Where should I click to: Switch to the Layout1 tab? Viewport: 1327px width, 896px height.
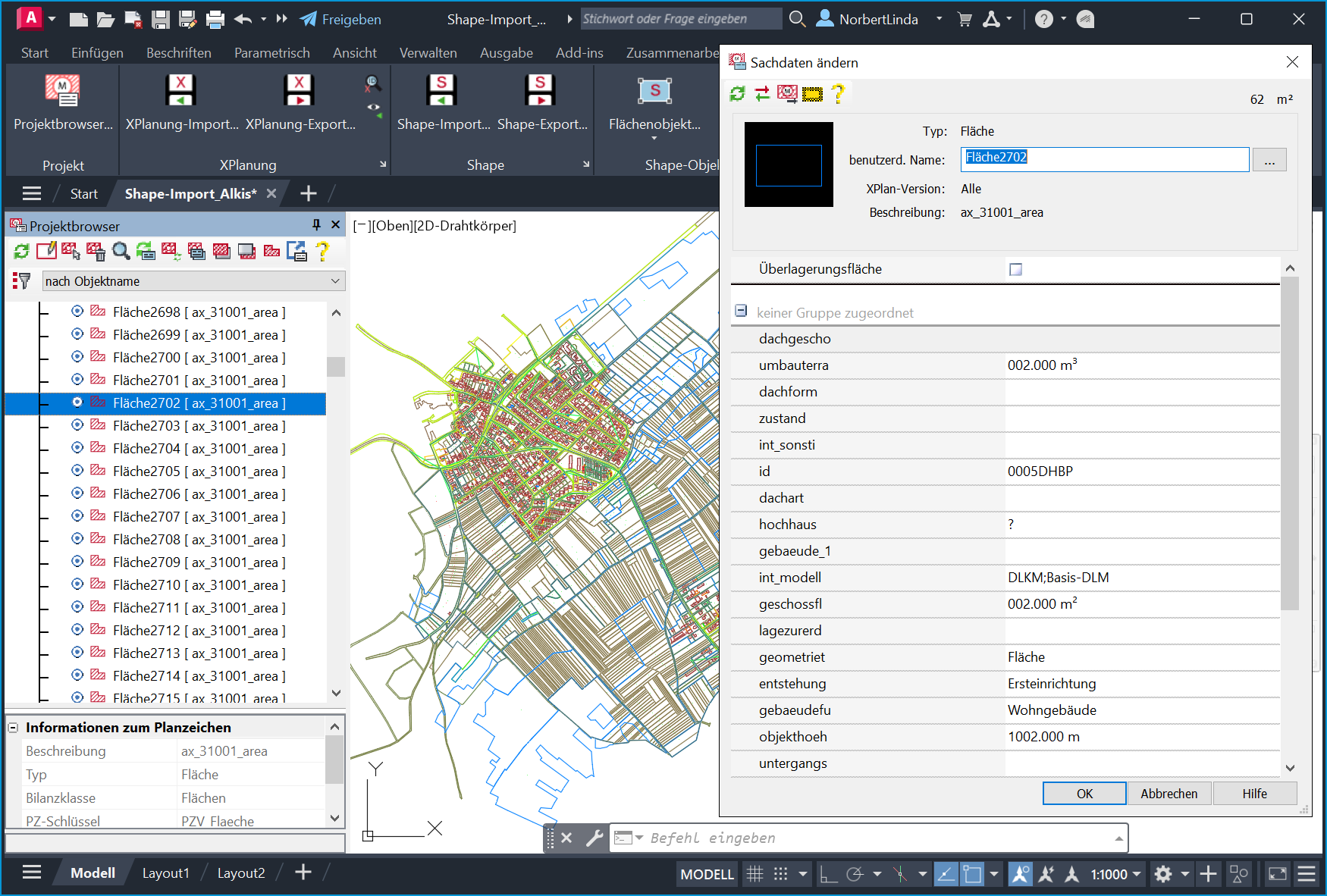165,873
